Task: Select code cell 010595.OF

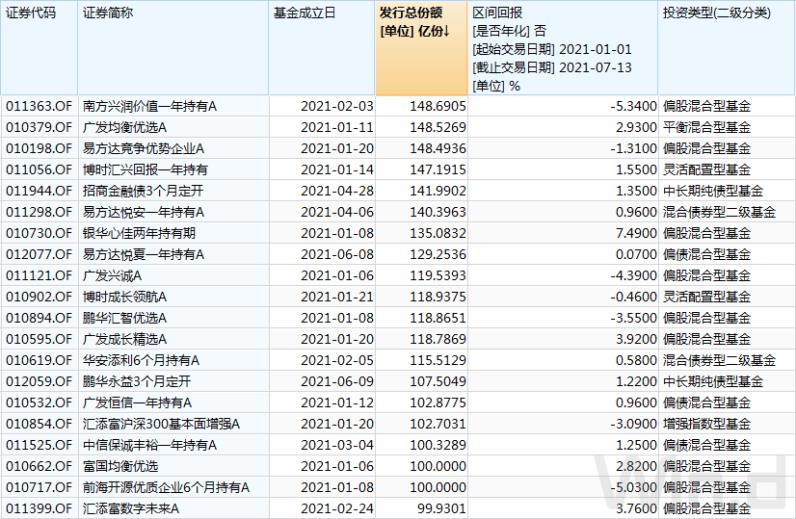Action: point(39,339)
